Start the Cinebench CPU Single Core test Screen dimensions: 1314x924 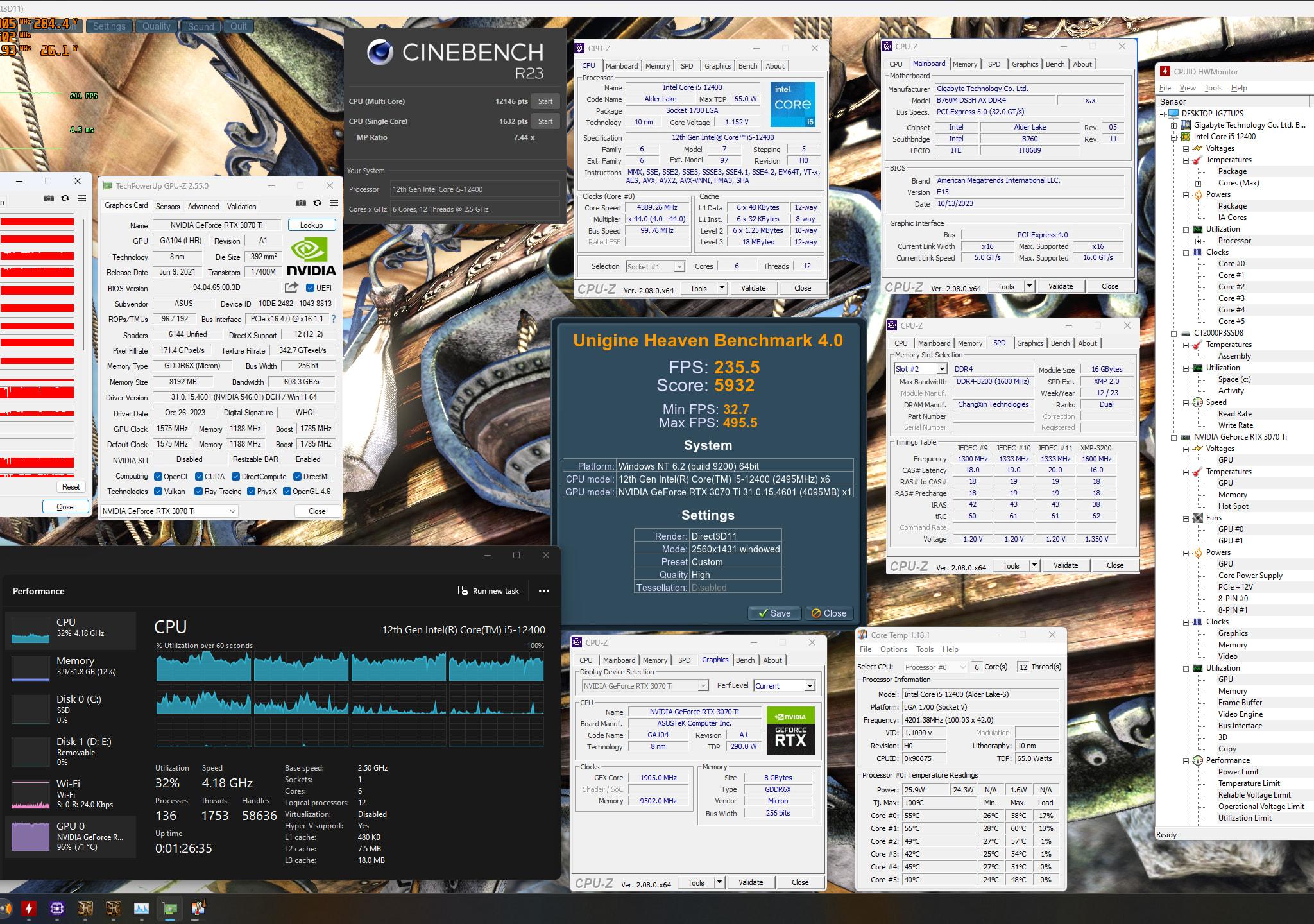[545, 121]
